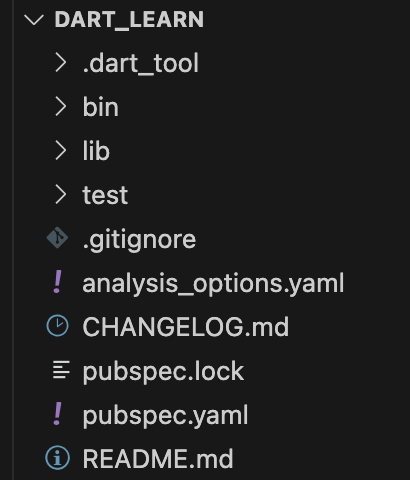Click the clock icon next to CHANGELOG.md
Image resolution: width=410 pixels, height=480 pixels.
coord(57,326)
